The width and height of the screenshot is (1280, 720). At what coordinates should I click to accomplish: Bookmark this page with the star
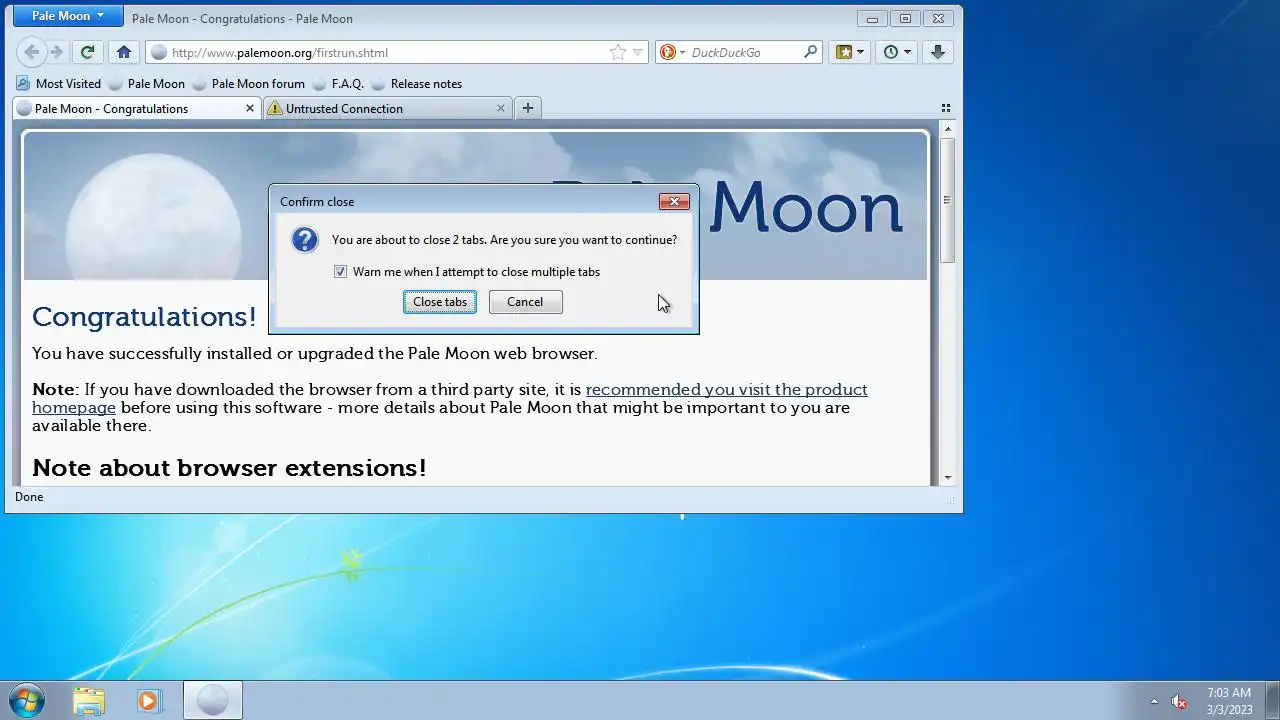point(618,52)
